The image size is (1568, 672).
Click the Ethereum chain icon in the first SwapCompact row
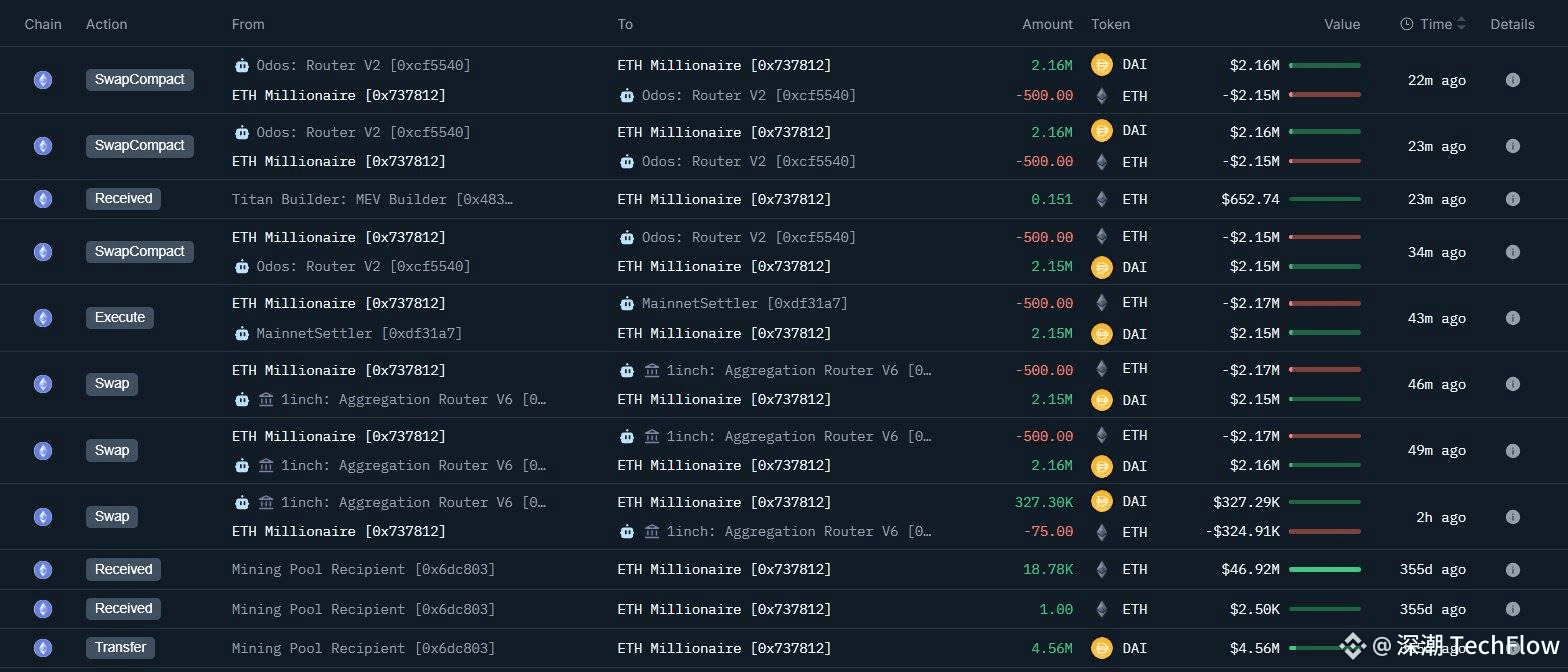click(43, 80)
